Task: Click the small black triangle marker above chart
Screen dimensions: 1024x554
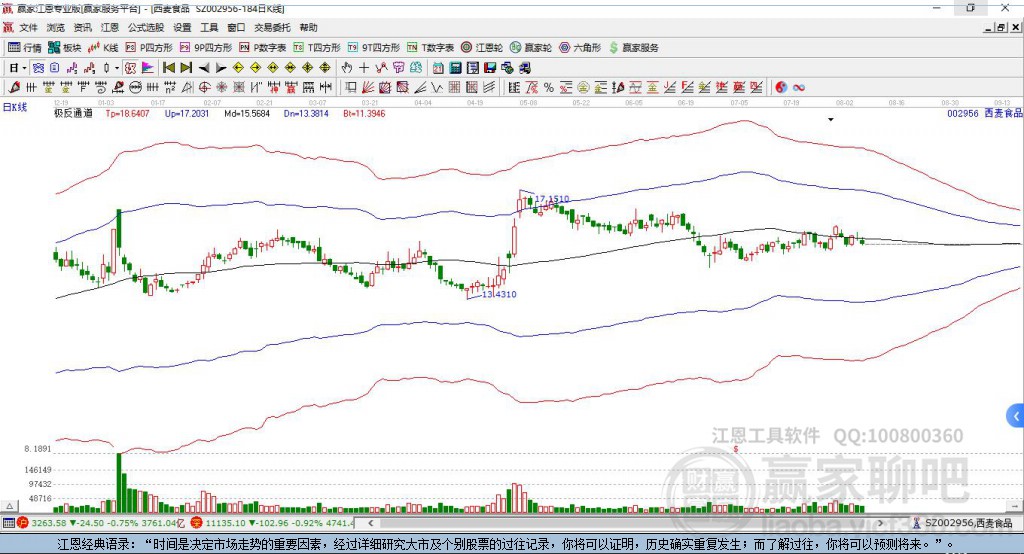Action: point(831,120)
